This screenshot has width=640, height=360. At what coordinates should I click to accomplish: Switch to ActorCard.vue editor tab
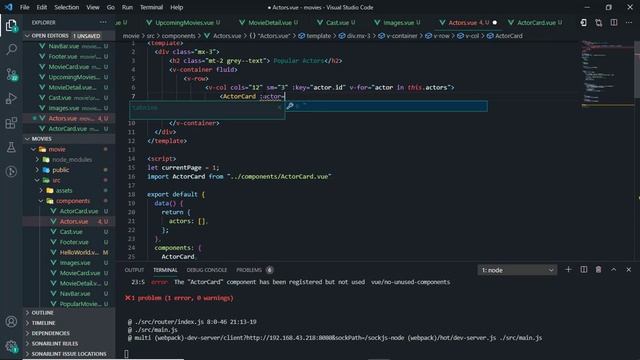[536, 22]
